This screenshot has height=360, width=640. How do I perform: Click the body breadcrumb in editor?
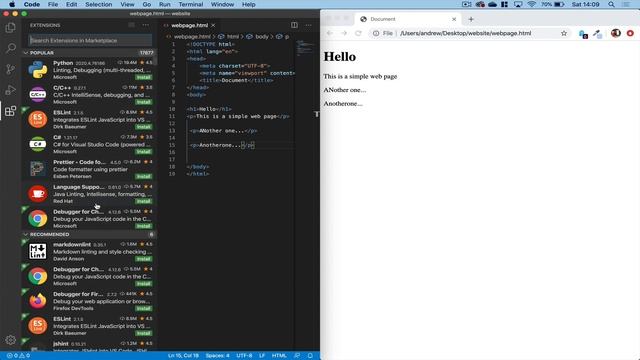[262, 37]
